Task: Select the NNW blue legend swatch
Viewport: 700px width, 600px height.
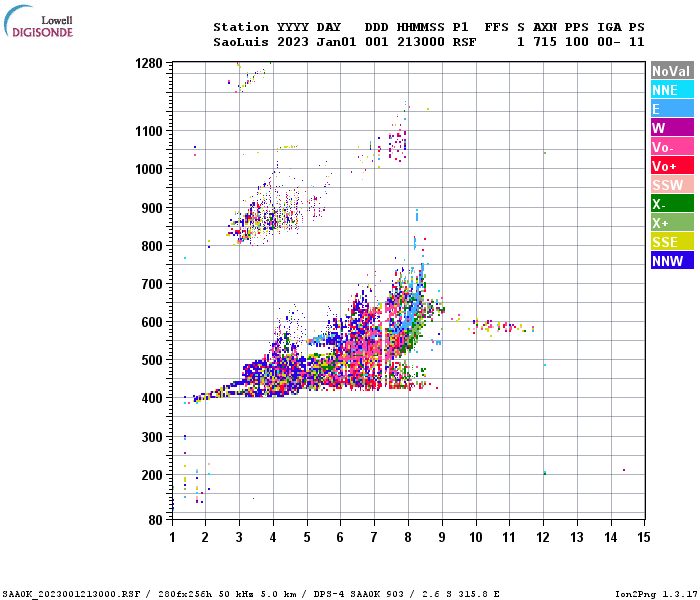Action: 672,261
